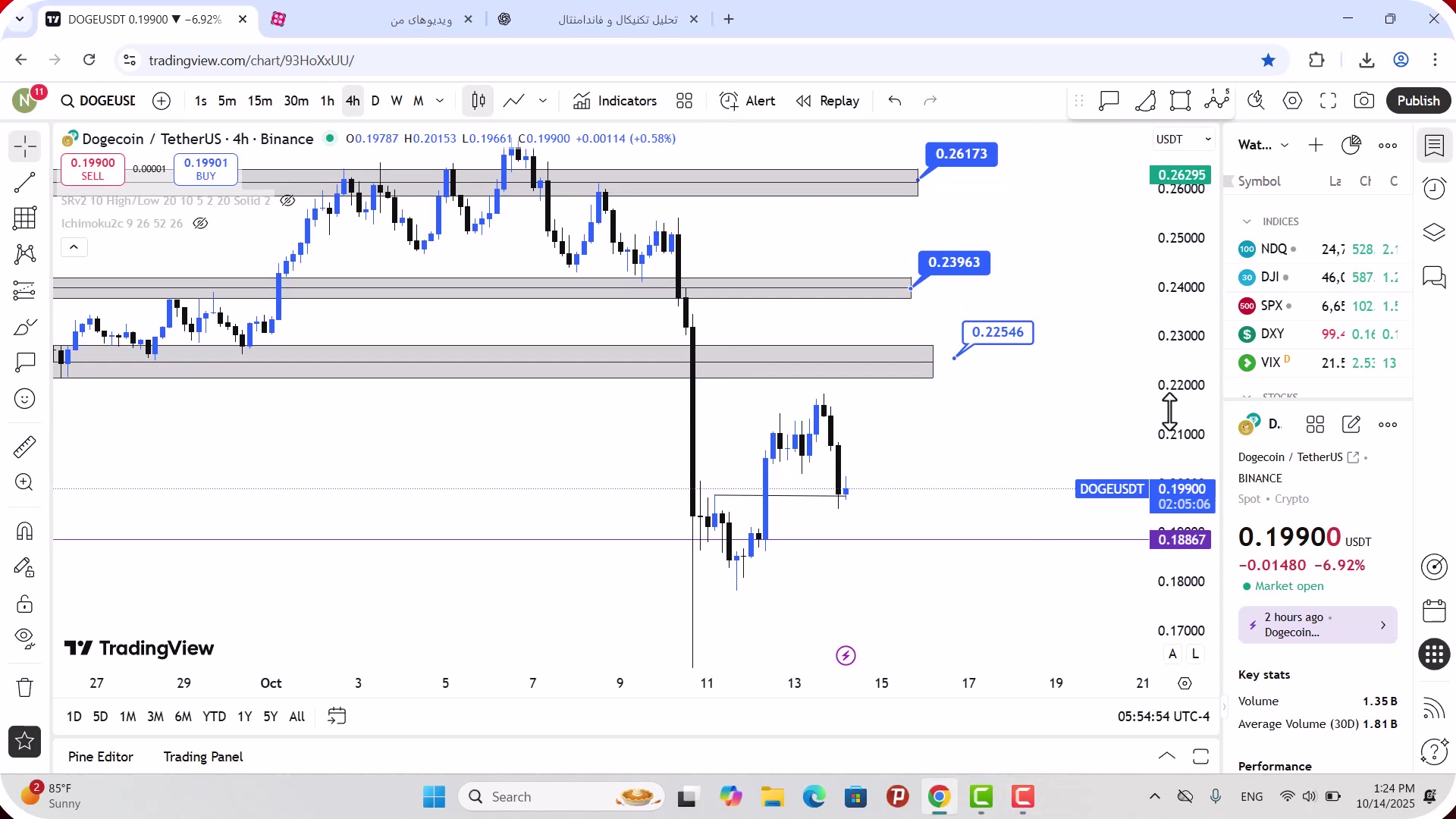Open the emoji icons tool
The image size is (1456, 819).
point(24,399)
